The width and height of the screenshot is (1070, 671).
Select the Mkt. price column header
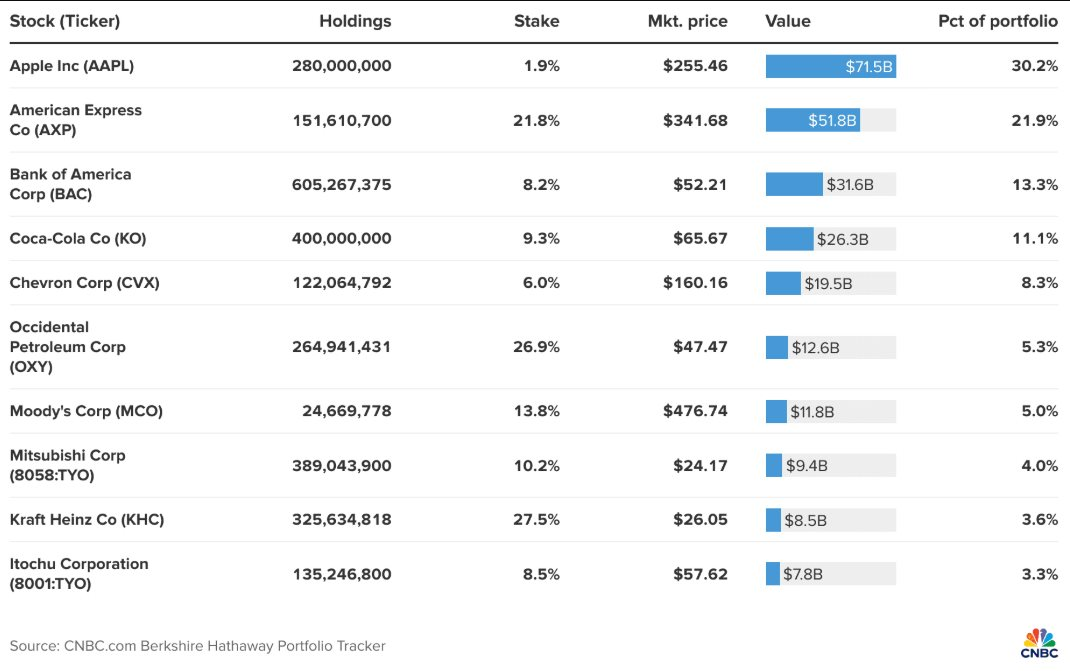pyautogui.click(x=688, y=21)
